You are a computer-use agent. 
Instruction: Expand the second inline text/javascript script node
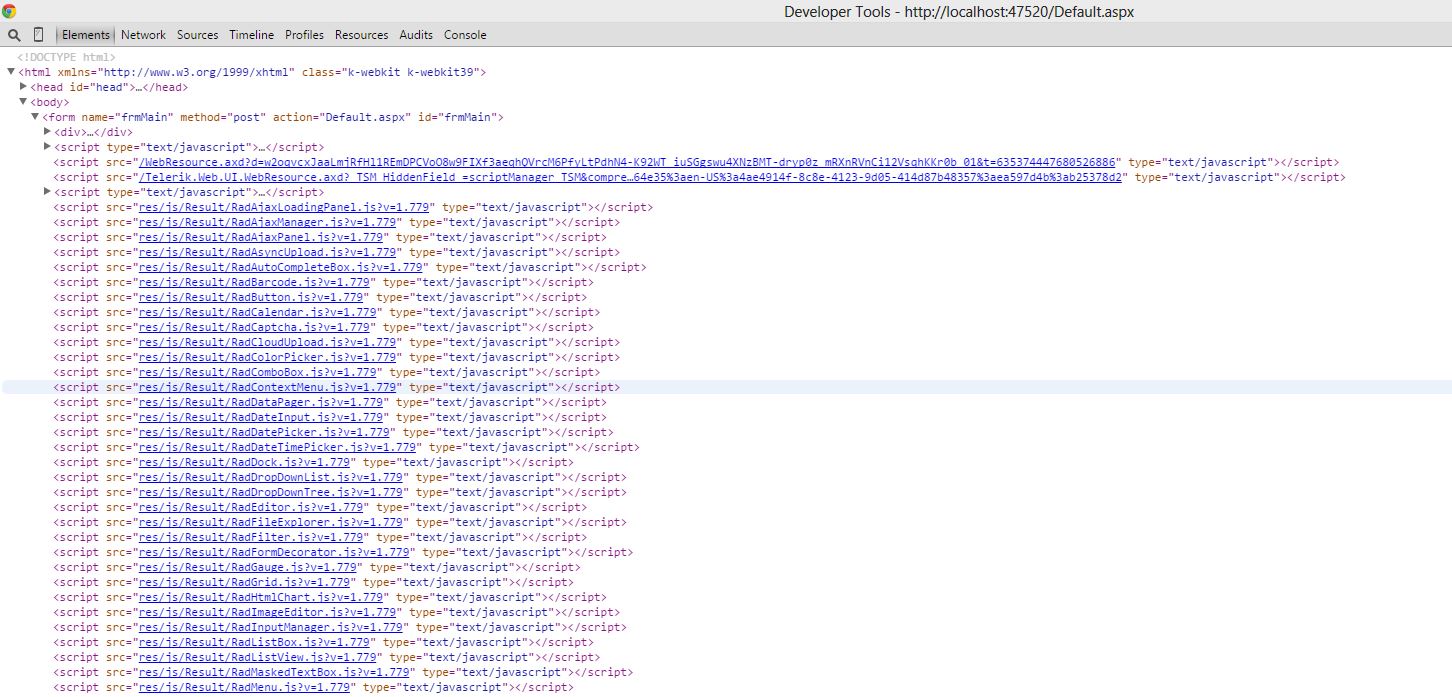(x=47, y=192)
